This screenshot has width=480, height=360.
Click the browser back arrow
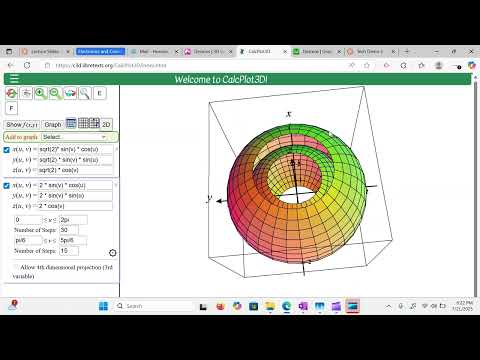[11, 65]
